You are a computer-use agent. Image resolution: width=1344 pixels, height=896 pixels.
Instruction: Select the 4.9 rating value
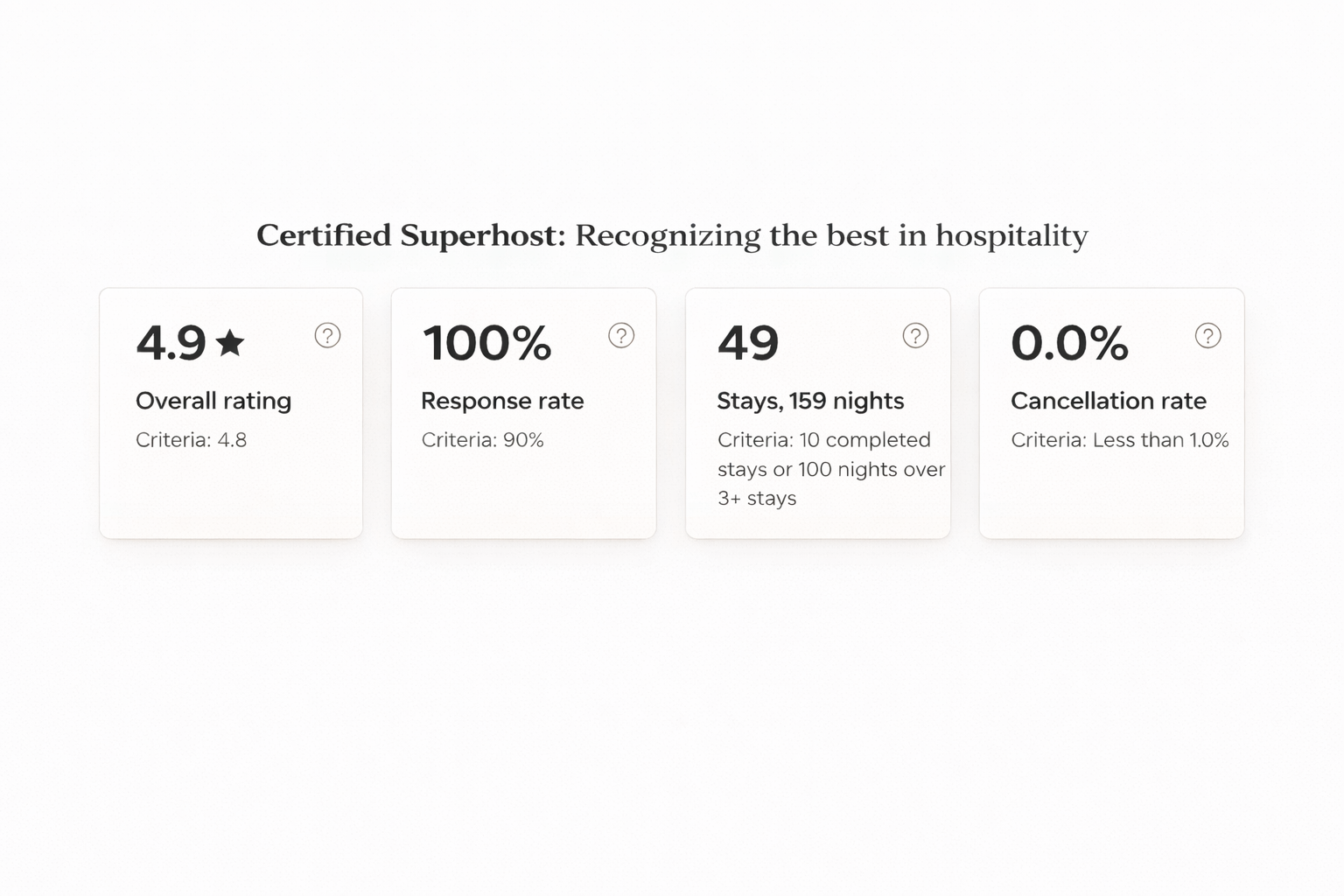click(171, 342)
